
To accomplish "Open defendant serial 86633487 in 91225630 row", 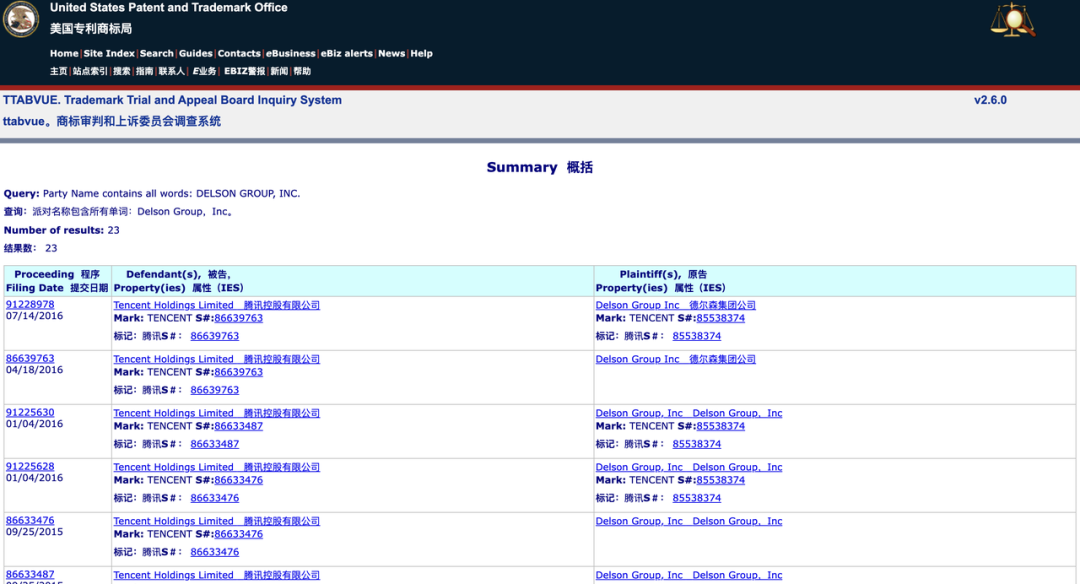I will point(238,426).
